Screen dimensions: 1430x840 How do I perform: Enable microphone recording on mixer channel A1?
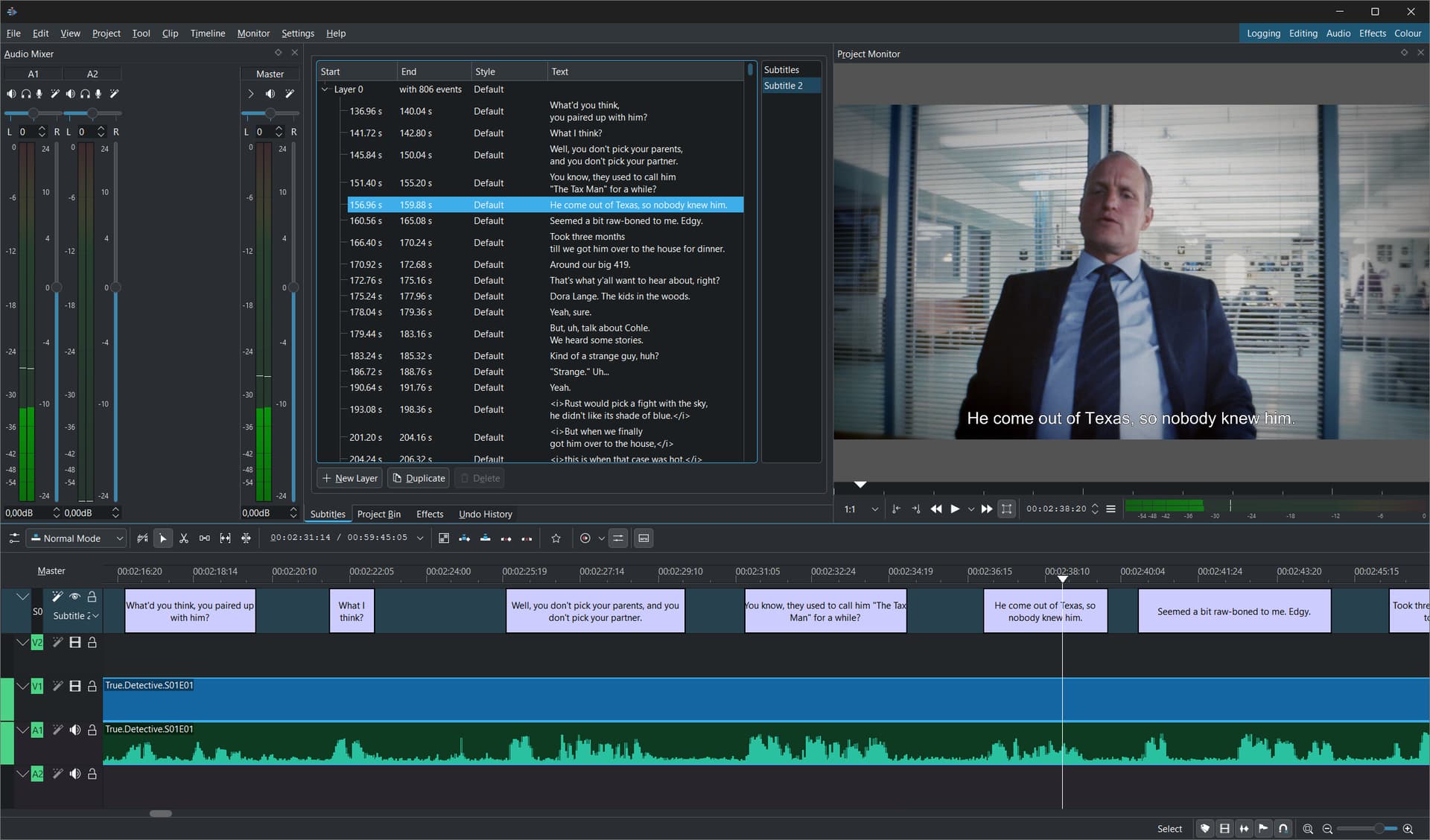click(39, 94)
